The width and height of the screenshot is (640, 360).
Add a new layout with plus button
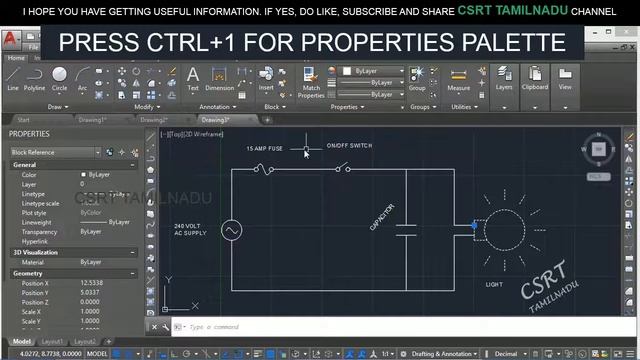click(x=109, y=342)
